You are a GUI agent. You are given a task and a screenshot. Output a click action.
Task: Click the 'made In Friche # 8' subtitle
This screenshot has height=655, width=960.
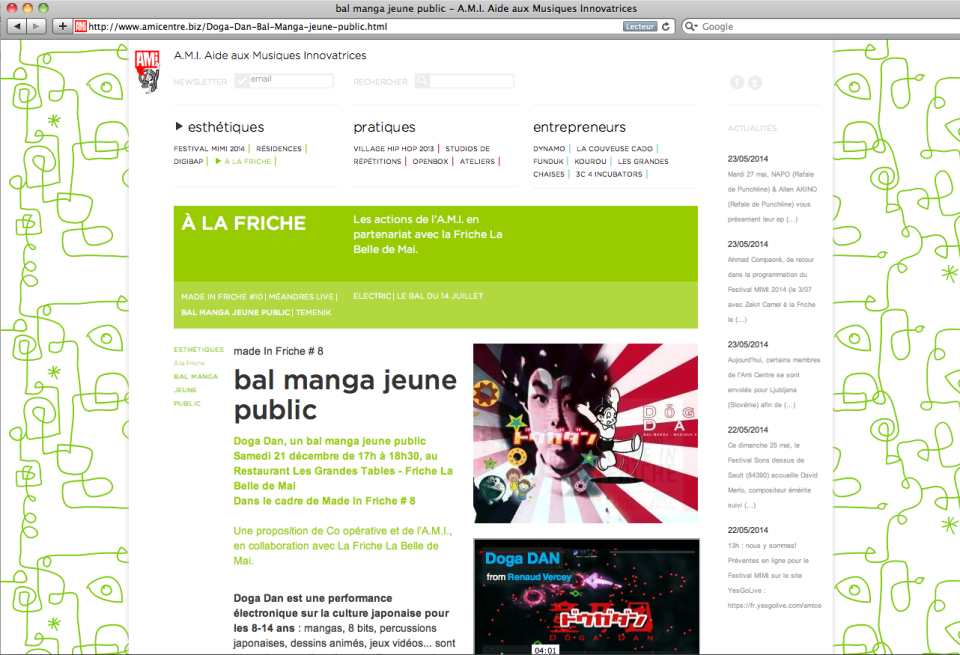(278, 351)
